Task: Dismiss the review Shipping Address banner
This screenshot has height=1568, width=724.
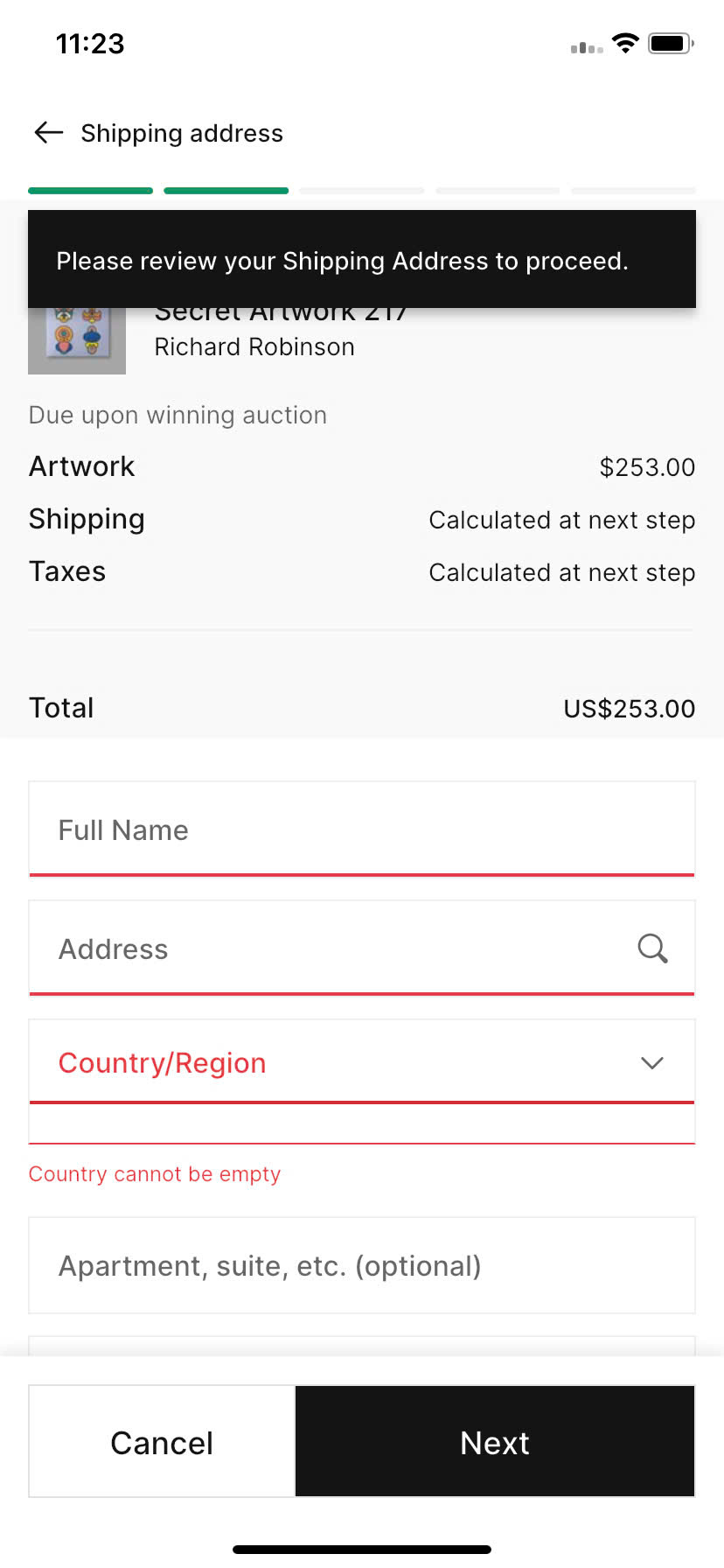Action: pyautogui.click(x=362, y=259)
